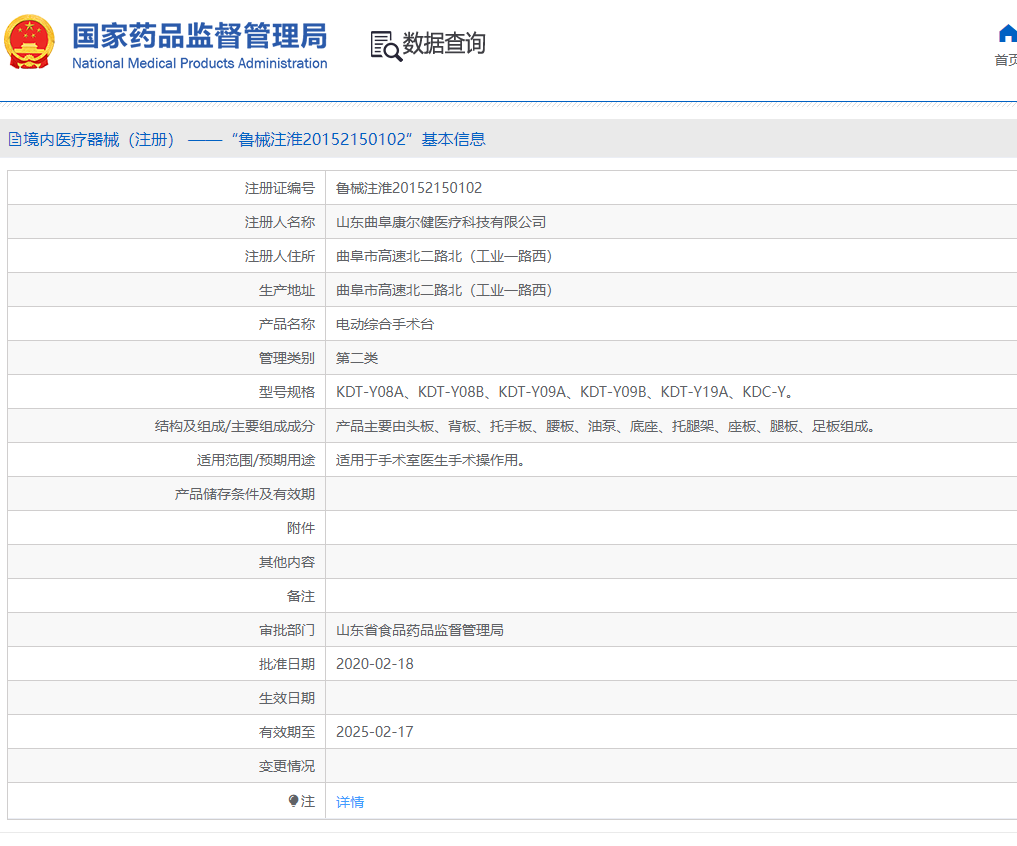This screenshot has width=1017, height=846.
Task: Click 山东曲阜康尔健医疗科技有限公司 value
Action: pos(441,222)
